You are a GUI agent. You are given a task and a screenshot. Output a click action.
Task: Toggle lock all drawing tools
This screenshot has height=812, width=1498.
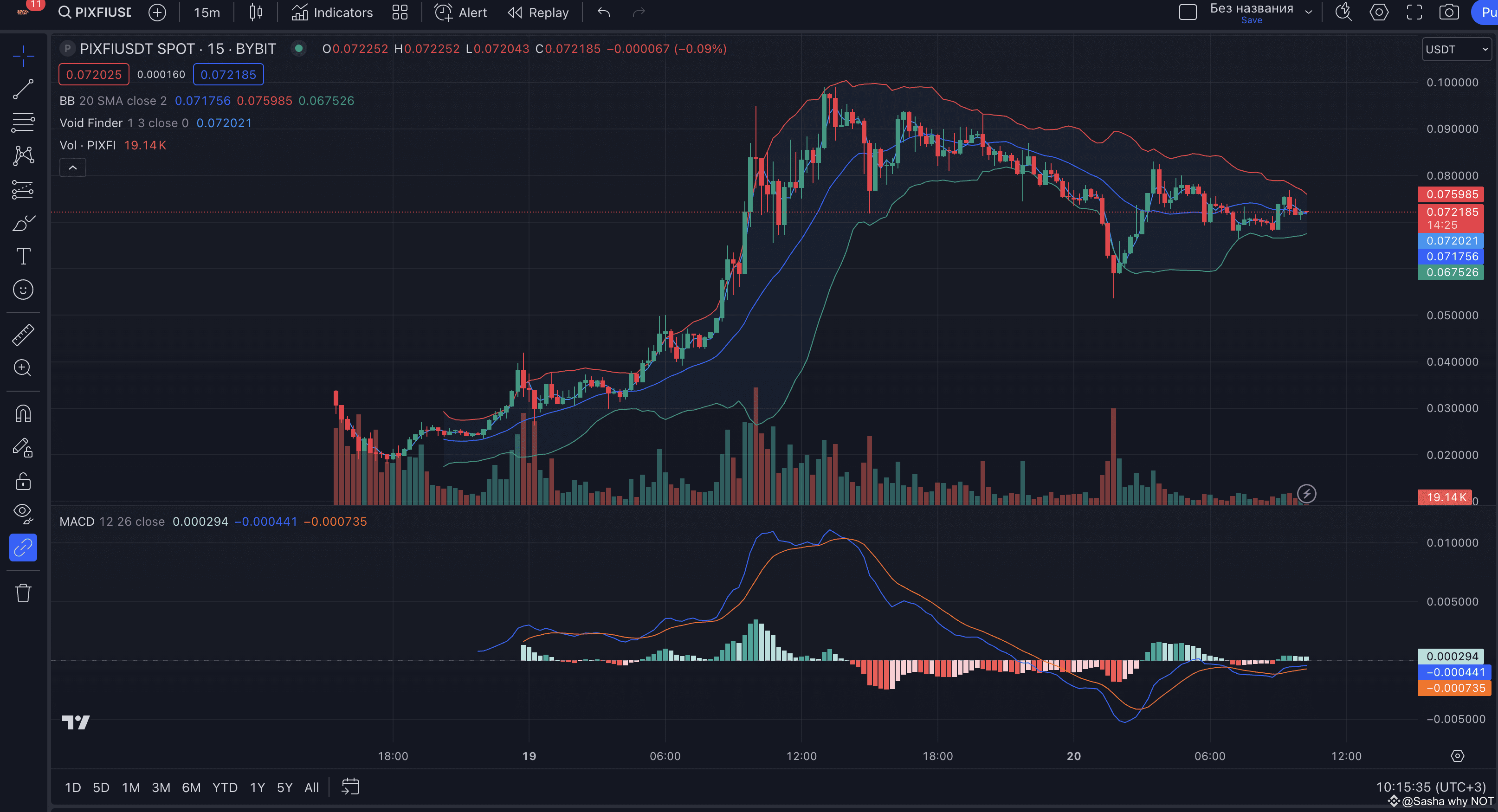point(23,481)
